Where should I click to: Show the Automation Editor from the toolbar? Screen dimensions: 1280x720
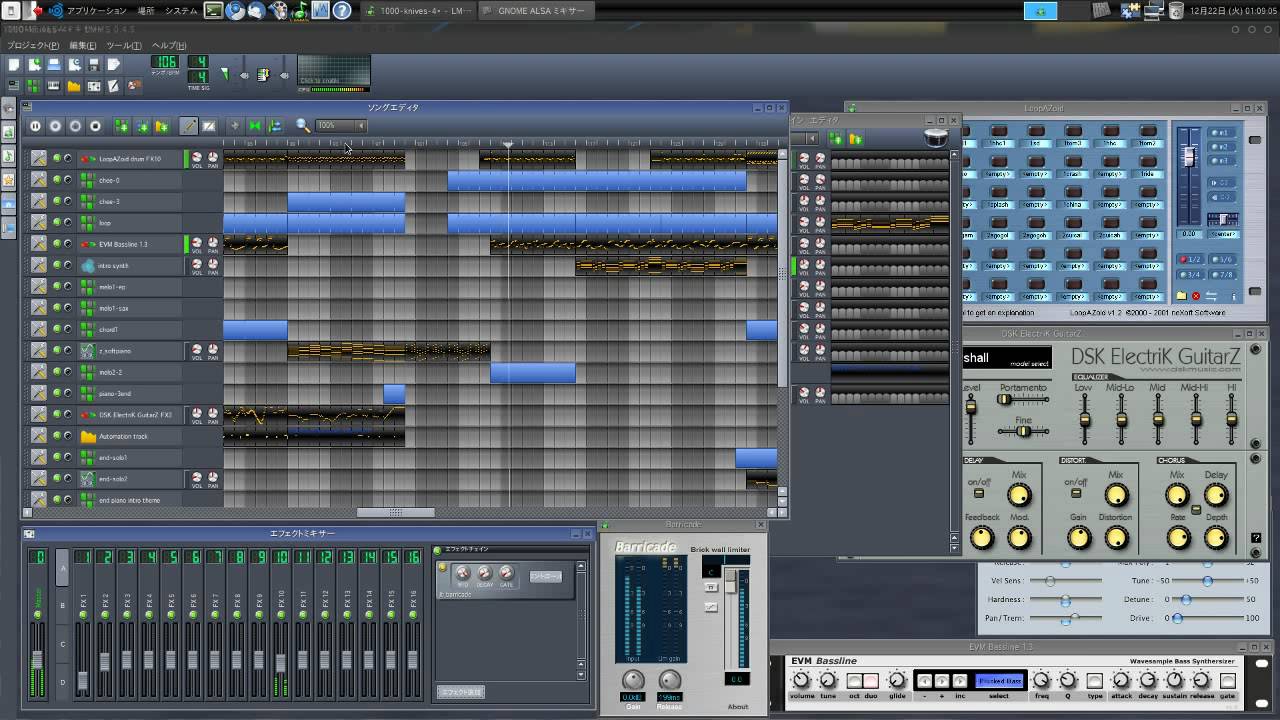point(74,86)
